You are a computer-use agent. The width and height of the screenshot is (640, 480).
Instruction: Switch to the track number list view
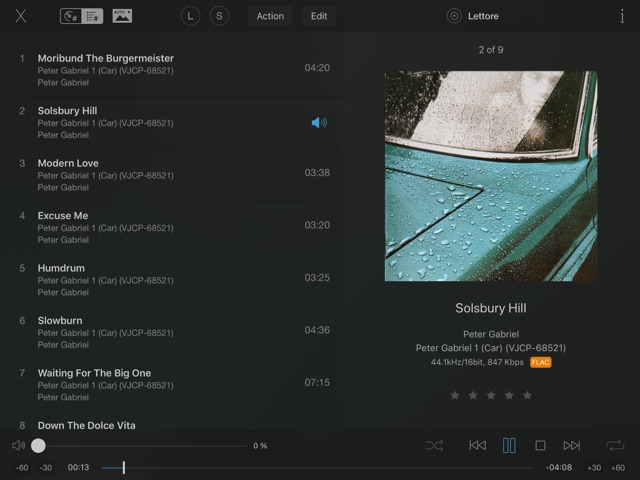[93, 16]
